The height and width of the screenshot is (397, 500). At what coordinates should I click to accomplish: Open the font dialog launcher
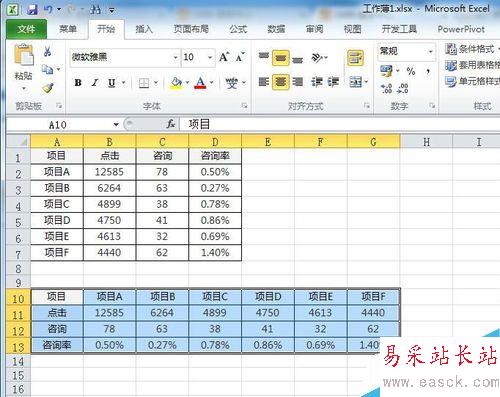coord(244,106)
